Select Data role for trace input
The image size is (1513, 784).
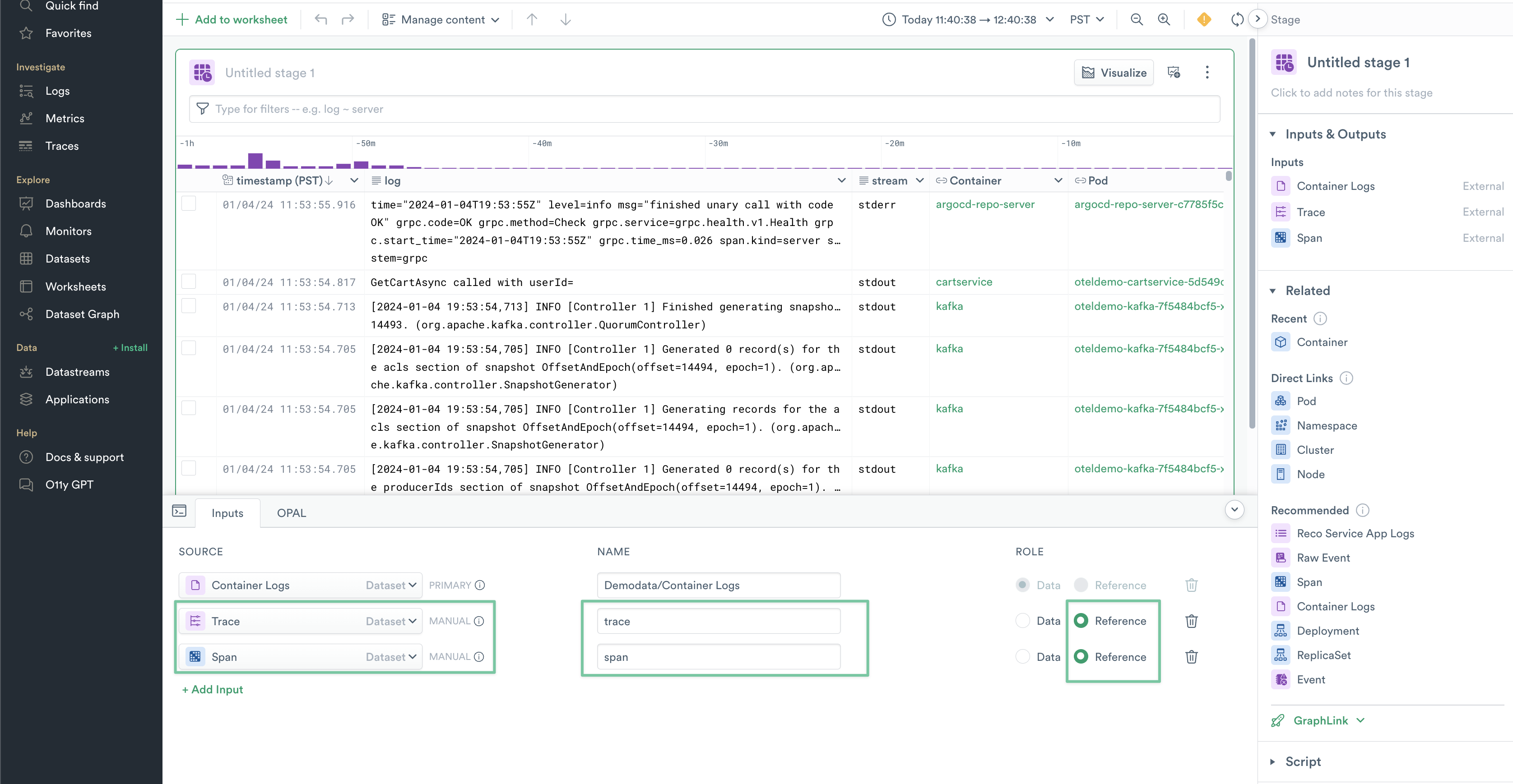click(x=1022, y=621)
